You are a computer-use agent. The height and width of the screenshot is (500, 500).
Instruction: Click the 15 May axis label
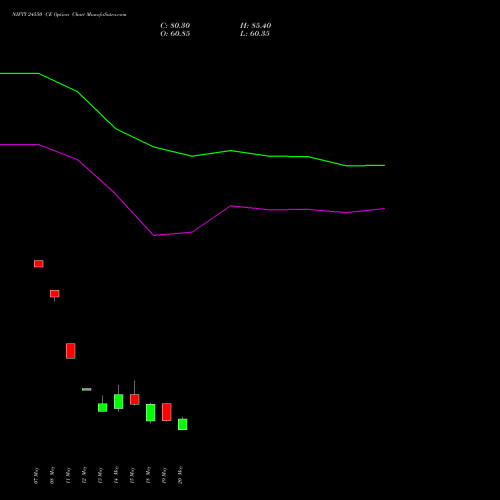click(x=132, y=475)
